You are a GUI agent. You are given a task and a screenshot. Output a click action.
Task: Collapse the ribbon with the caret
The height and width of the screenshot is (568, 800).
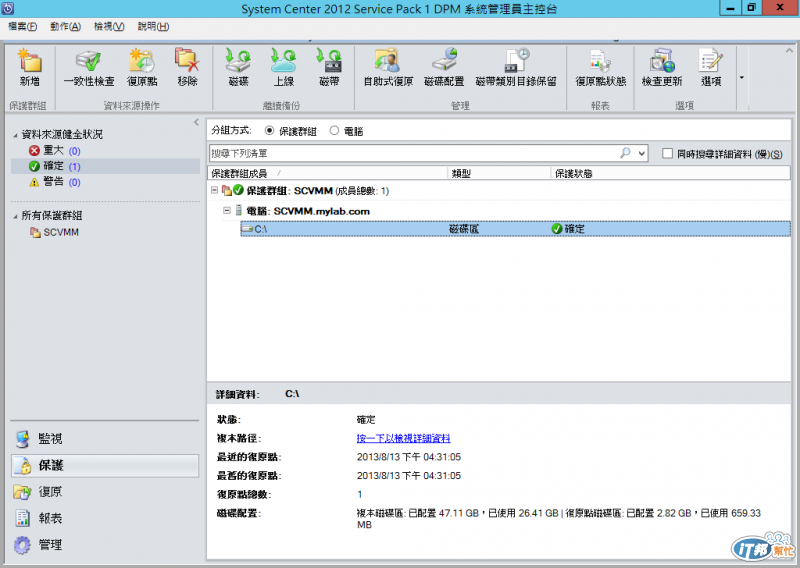coord(789,51)
